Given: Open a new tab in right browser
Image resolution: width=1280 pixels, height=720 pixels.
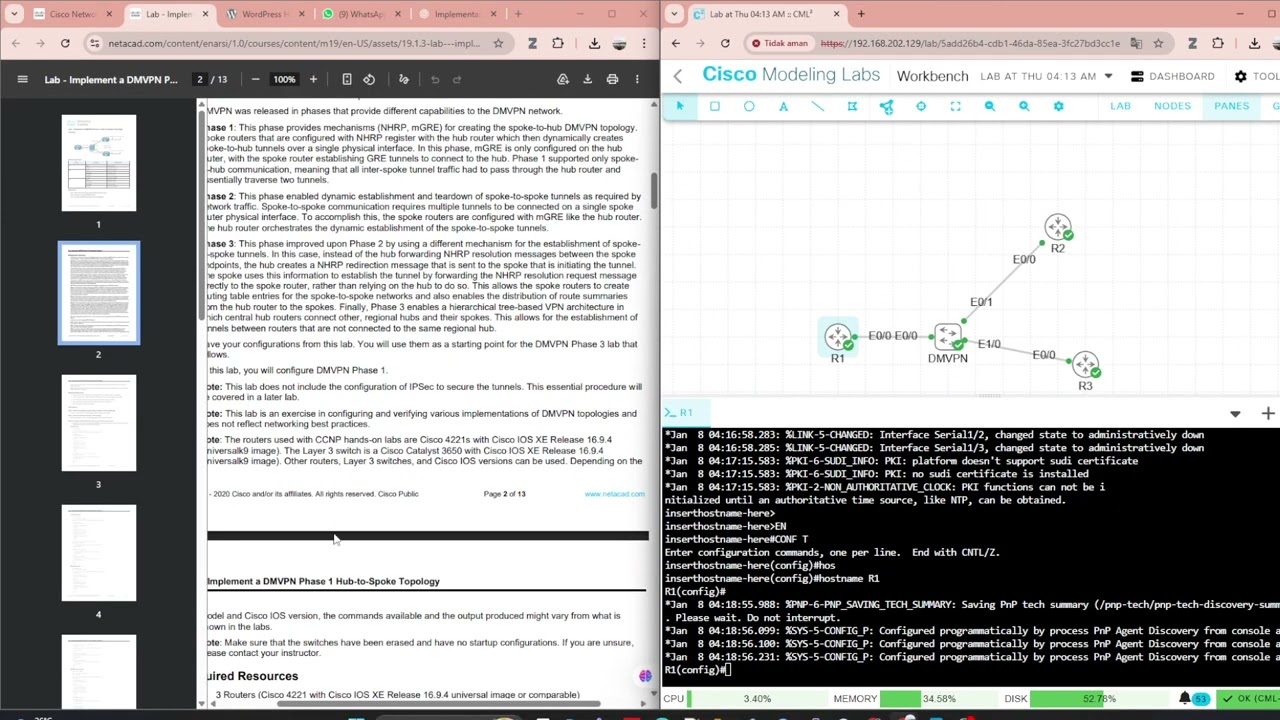Looking at the screenshot, I should tap(861, 14).
